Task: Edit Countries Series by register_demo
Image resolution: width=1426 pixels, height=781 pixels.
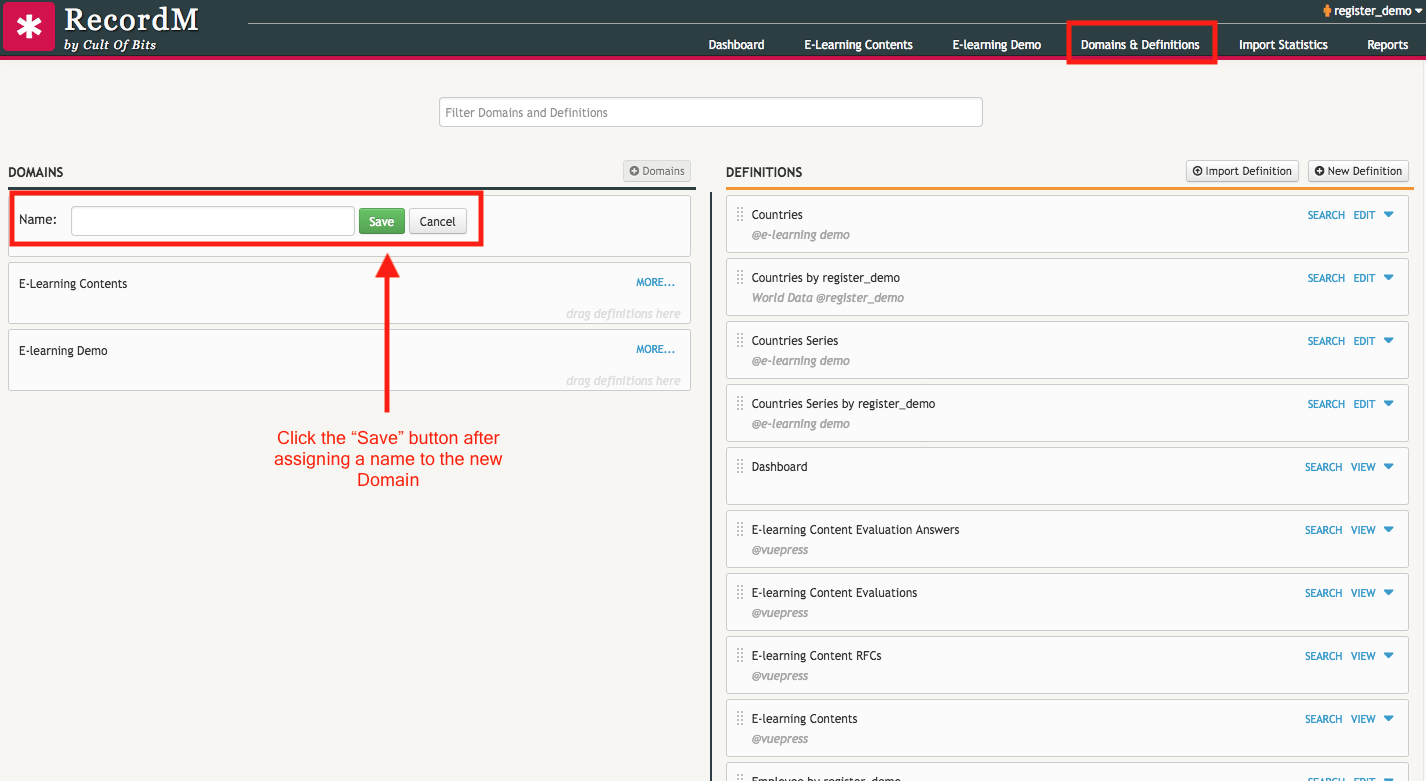Action: pos(1364,404)
